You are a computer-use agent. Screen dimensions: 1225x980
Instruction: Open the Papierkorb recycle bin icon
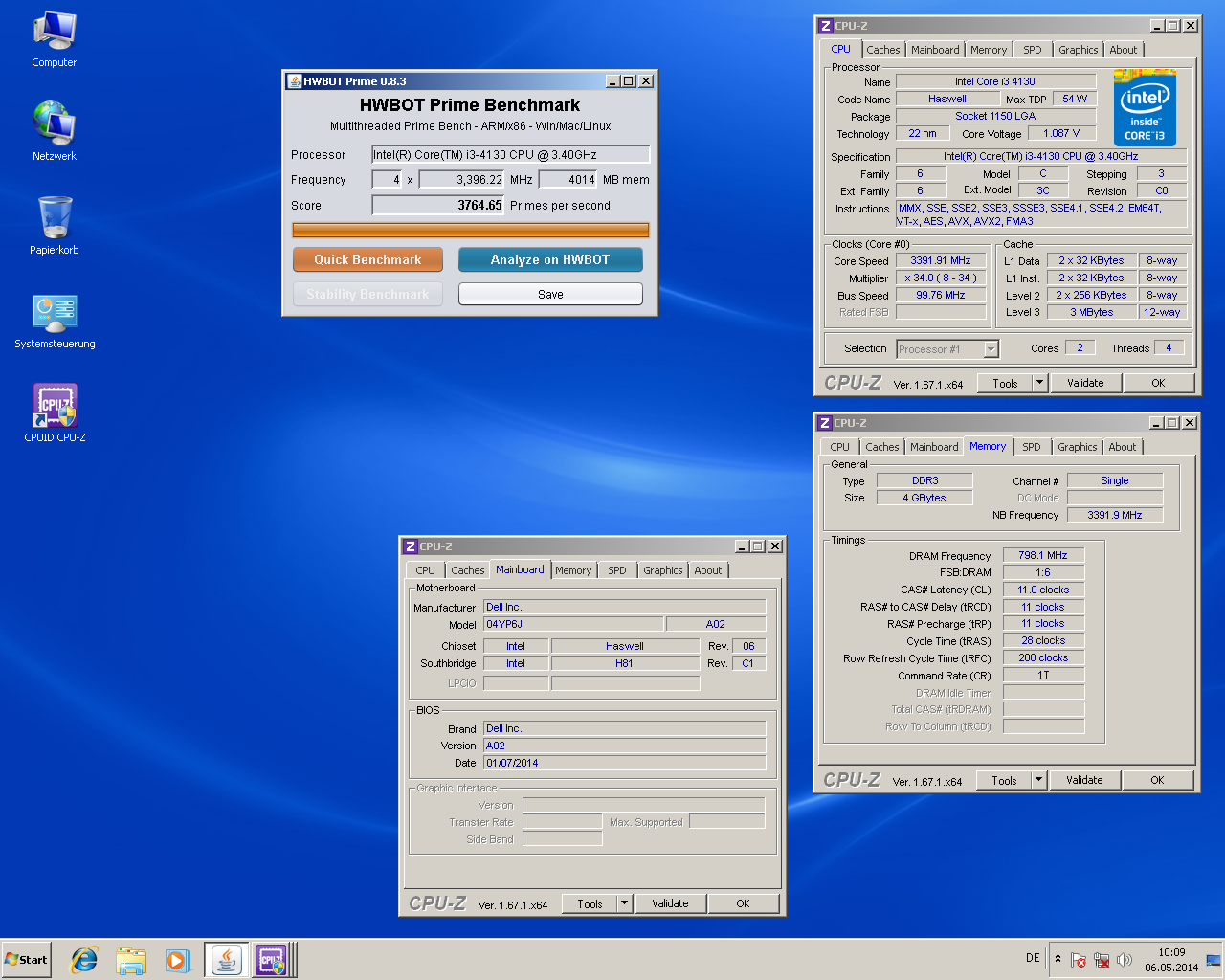click(55, 226)
